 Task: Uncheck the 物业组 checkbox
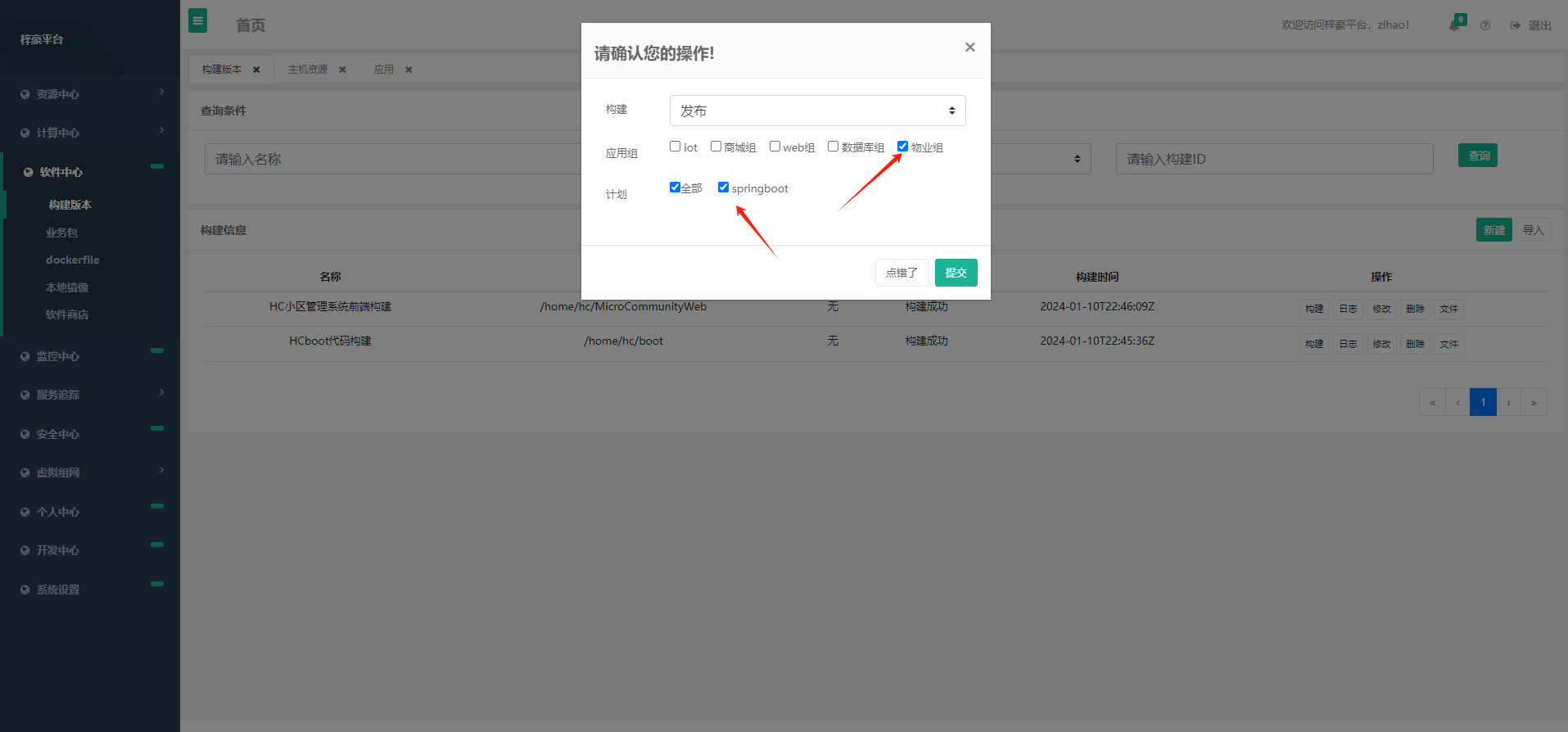click(x=902, y=147)
